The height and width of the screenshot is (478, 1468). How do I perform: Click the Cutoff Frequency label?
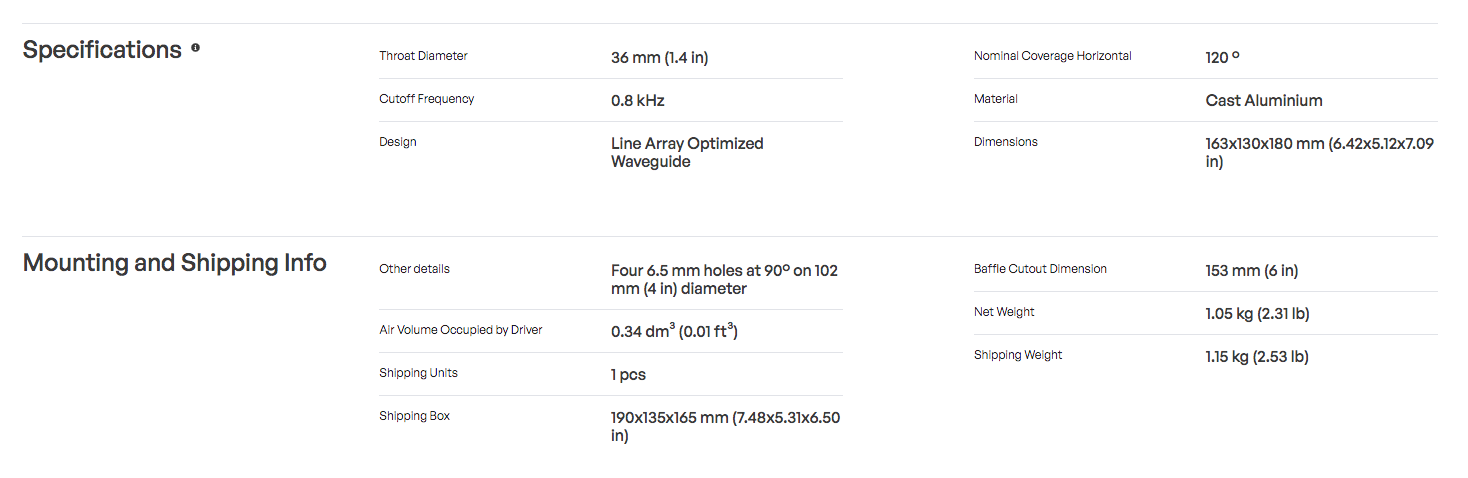[x=427, y=99]
